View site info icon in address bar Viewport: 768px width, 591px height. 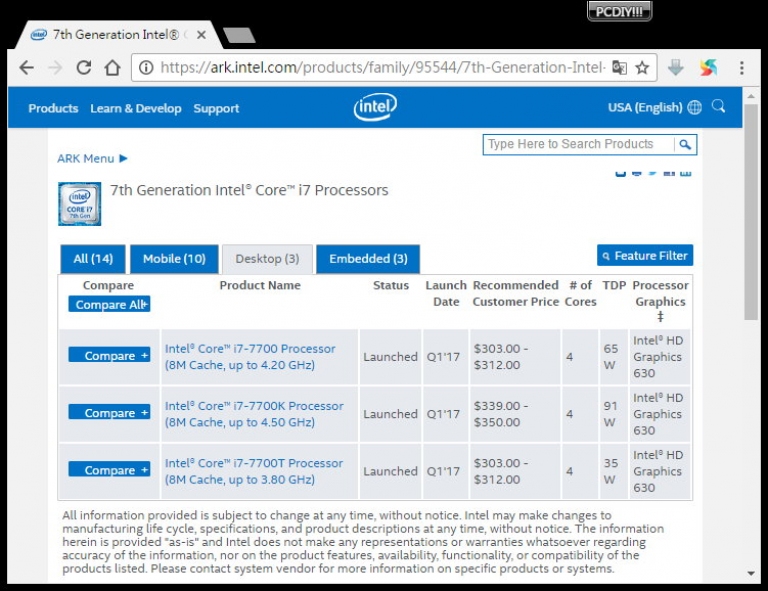pos(146,68)
